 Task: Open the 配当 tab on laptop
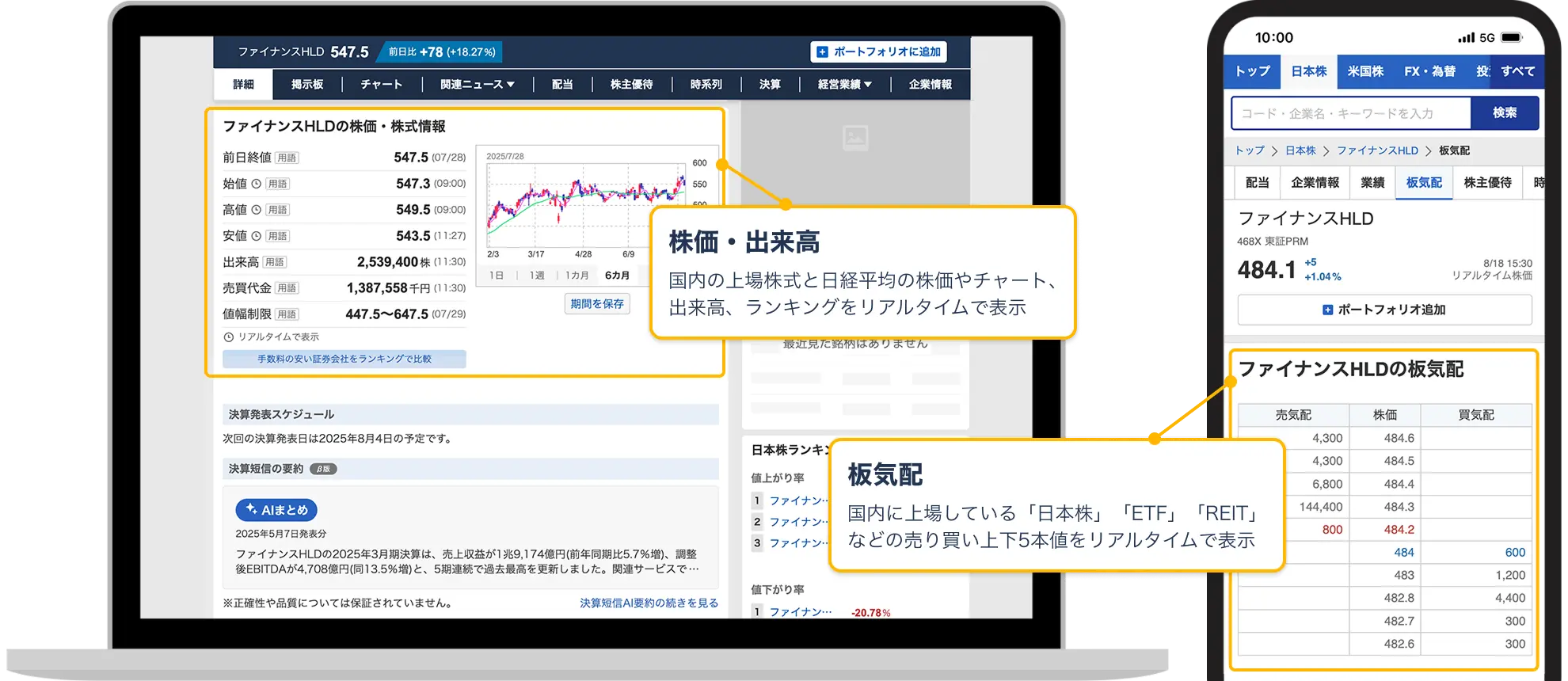pyautogui.click(x=562, y=85)
